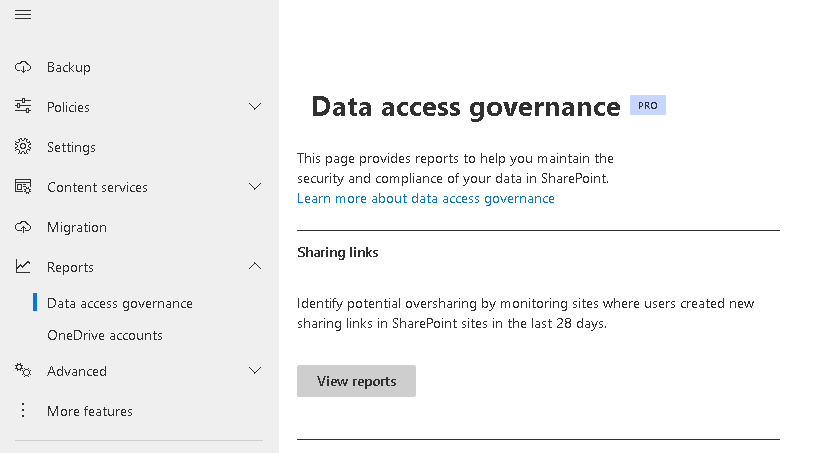Select Data access governance sub-item
819x453 pixels.
[120, 304]
